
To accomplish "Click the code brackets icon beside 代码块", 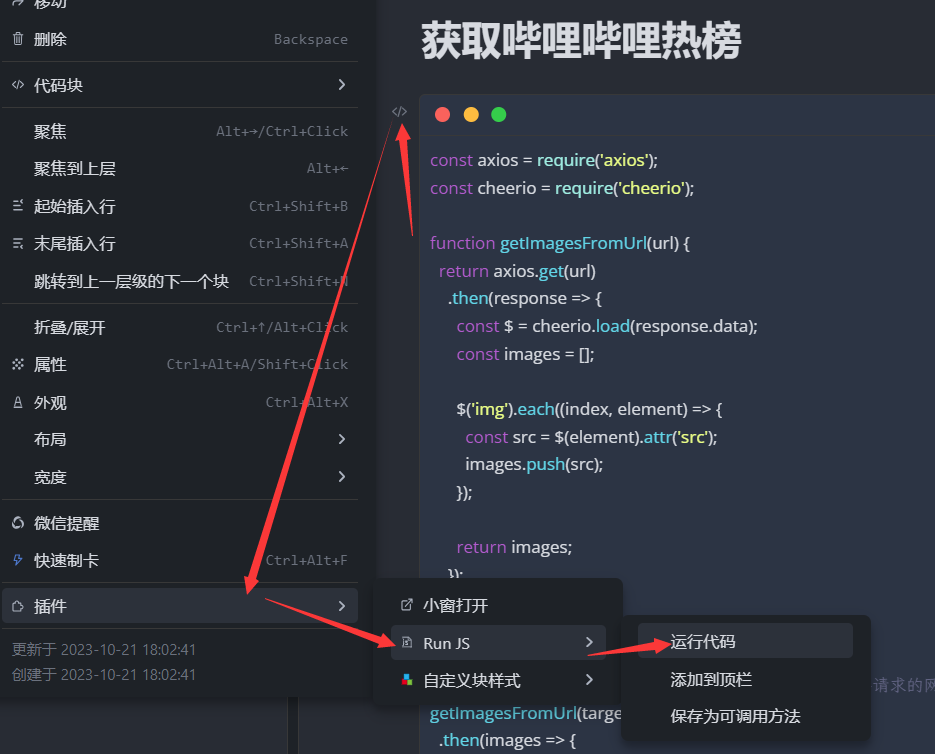I will pyautogui.click(x=18, y=85).
